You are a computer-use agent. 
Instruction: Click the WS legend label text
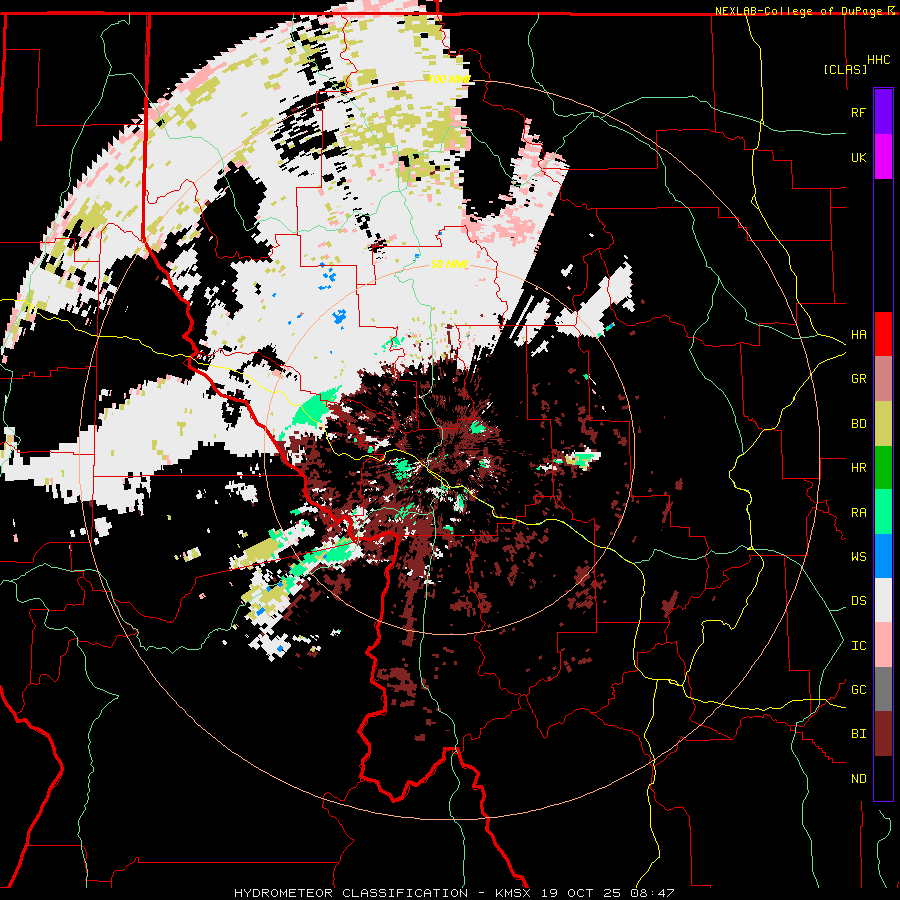coord(858,557)
